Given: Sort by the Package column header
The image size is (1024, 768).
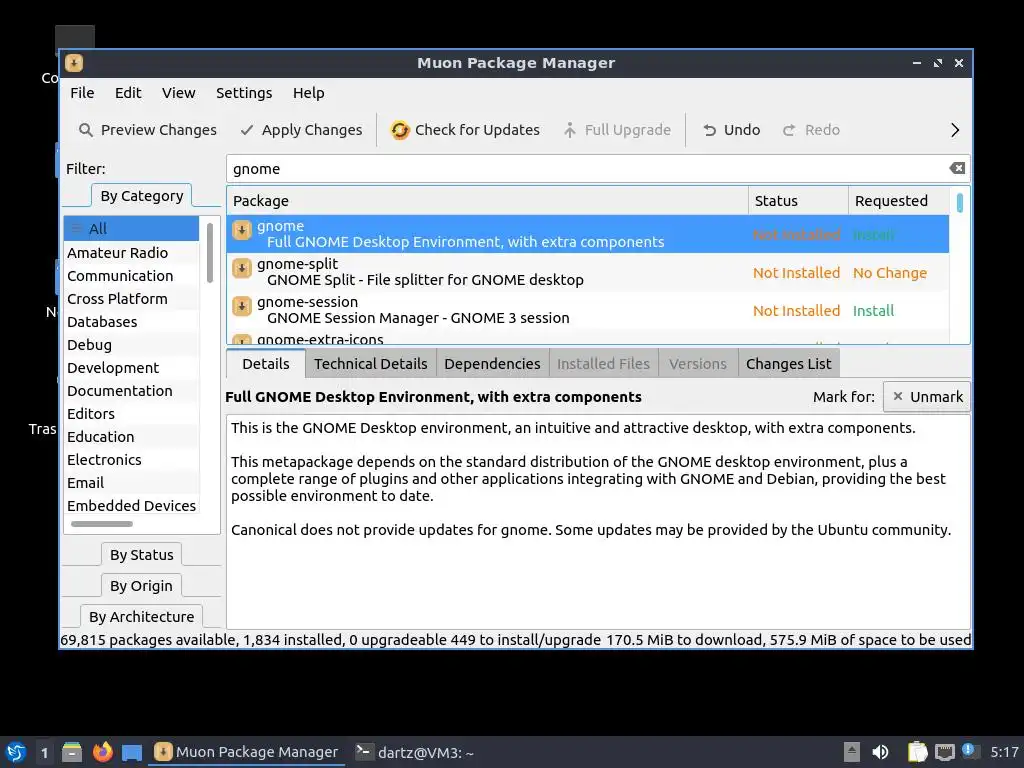Looking at the screenshot, I should (487, 200).
